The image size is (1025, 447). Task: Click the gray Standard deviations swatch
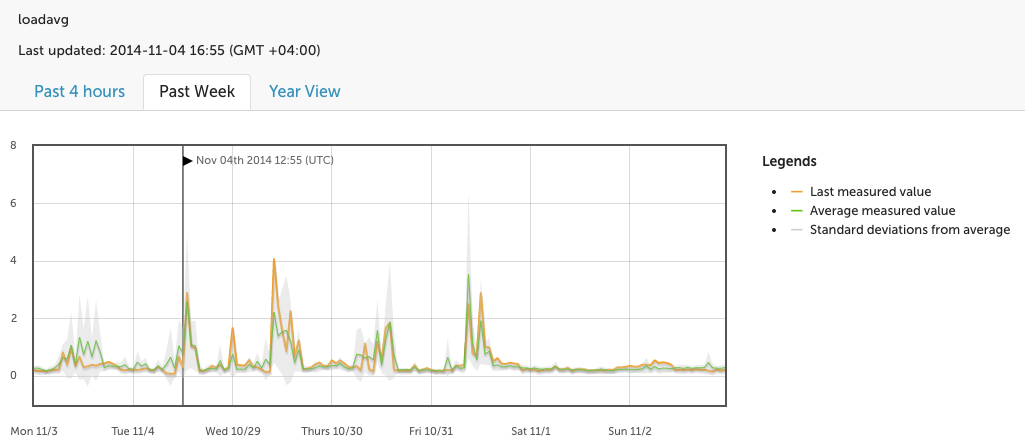click(x=796, y=230)
